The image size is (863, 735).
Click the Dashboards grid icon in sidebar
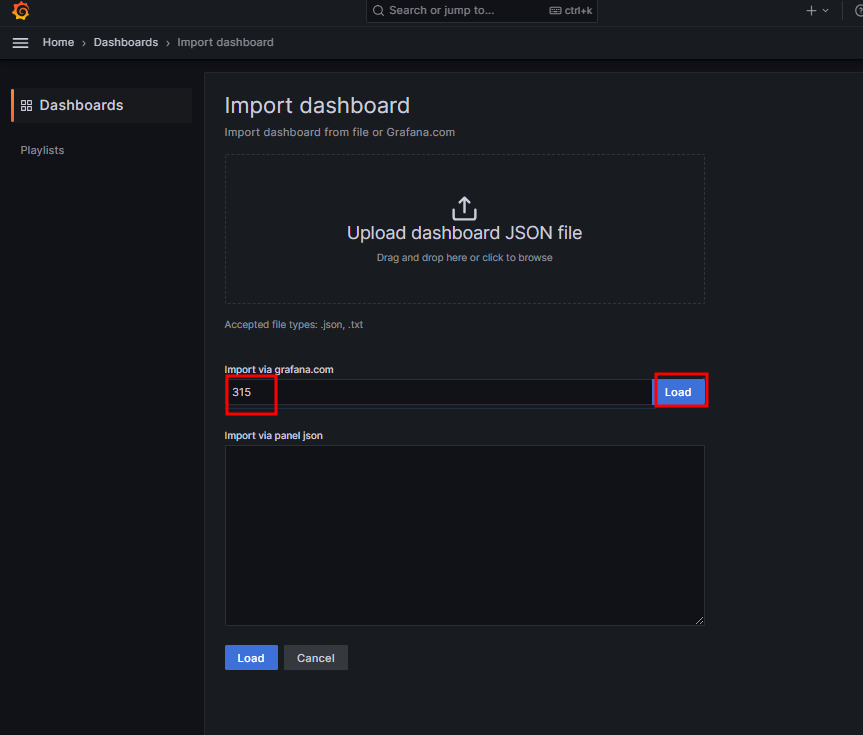point(26,105)
